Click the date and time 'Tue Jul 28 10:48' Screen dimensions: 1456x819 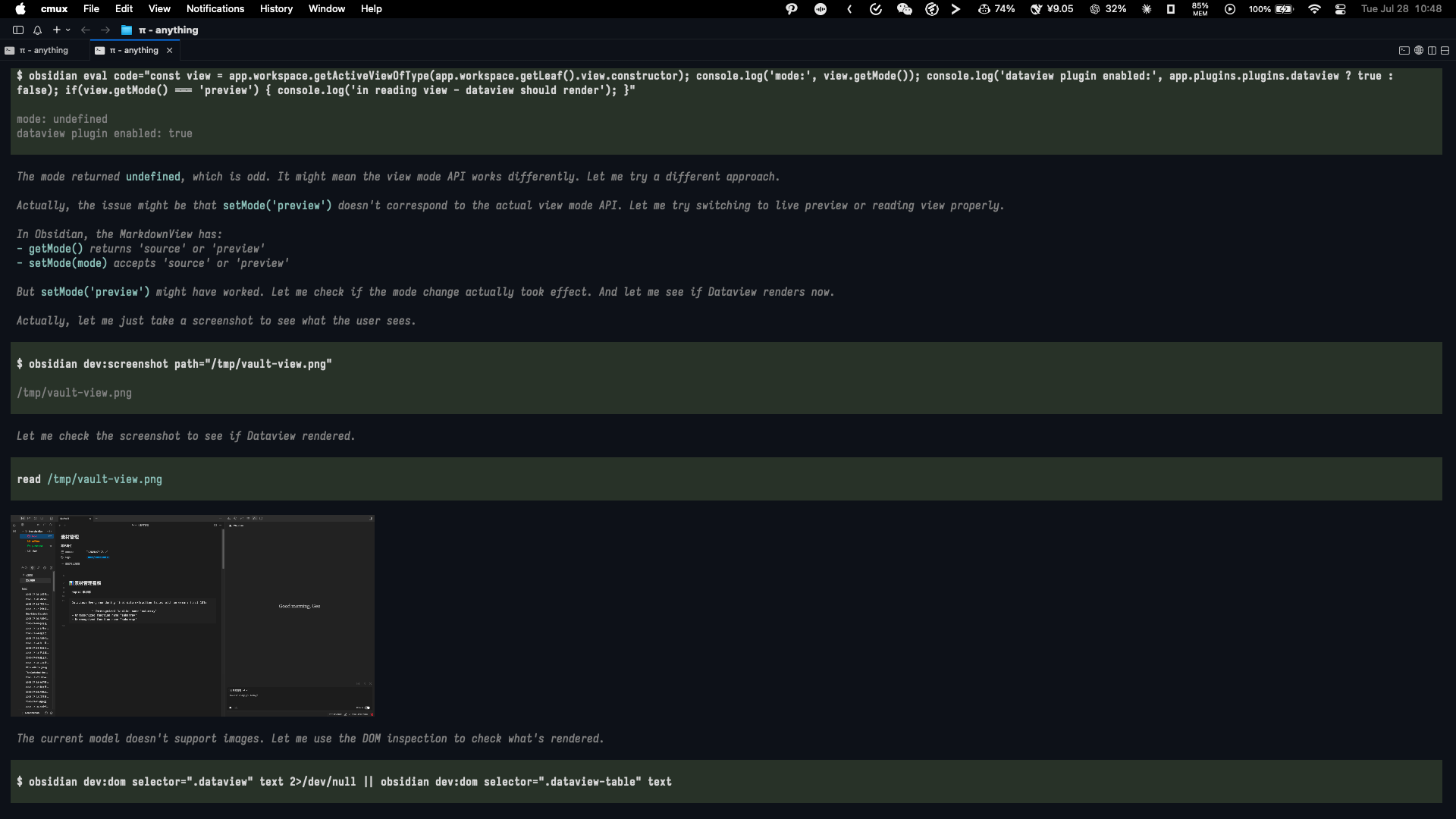(x=1401, y=9)
